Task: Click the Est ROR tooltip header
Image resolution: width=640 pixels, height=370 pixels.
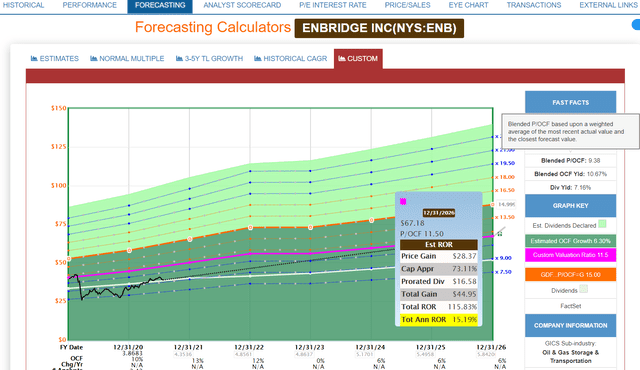Action: click(x=439, y=244)
